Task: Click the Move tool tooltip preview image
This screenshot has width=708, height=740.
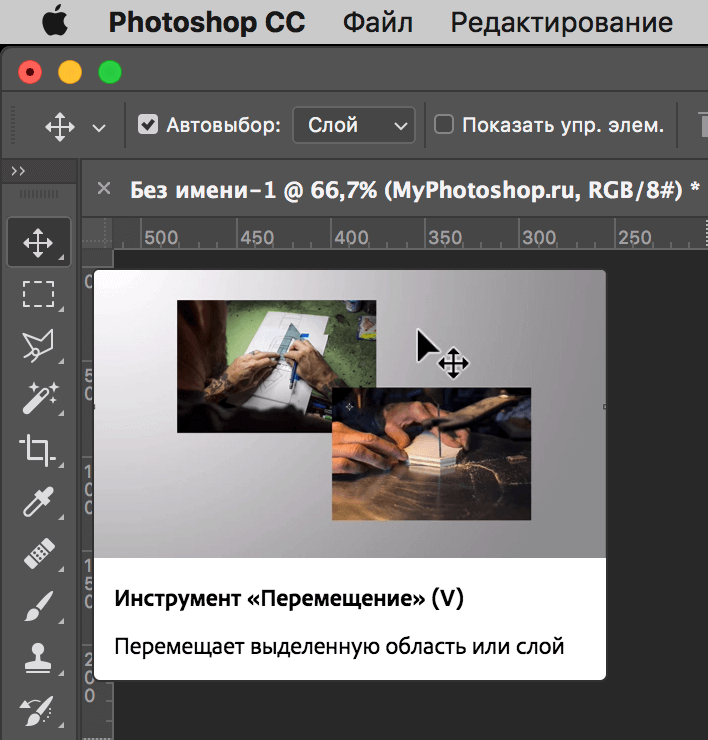Action: (x=350, y=414)
